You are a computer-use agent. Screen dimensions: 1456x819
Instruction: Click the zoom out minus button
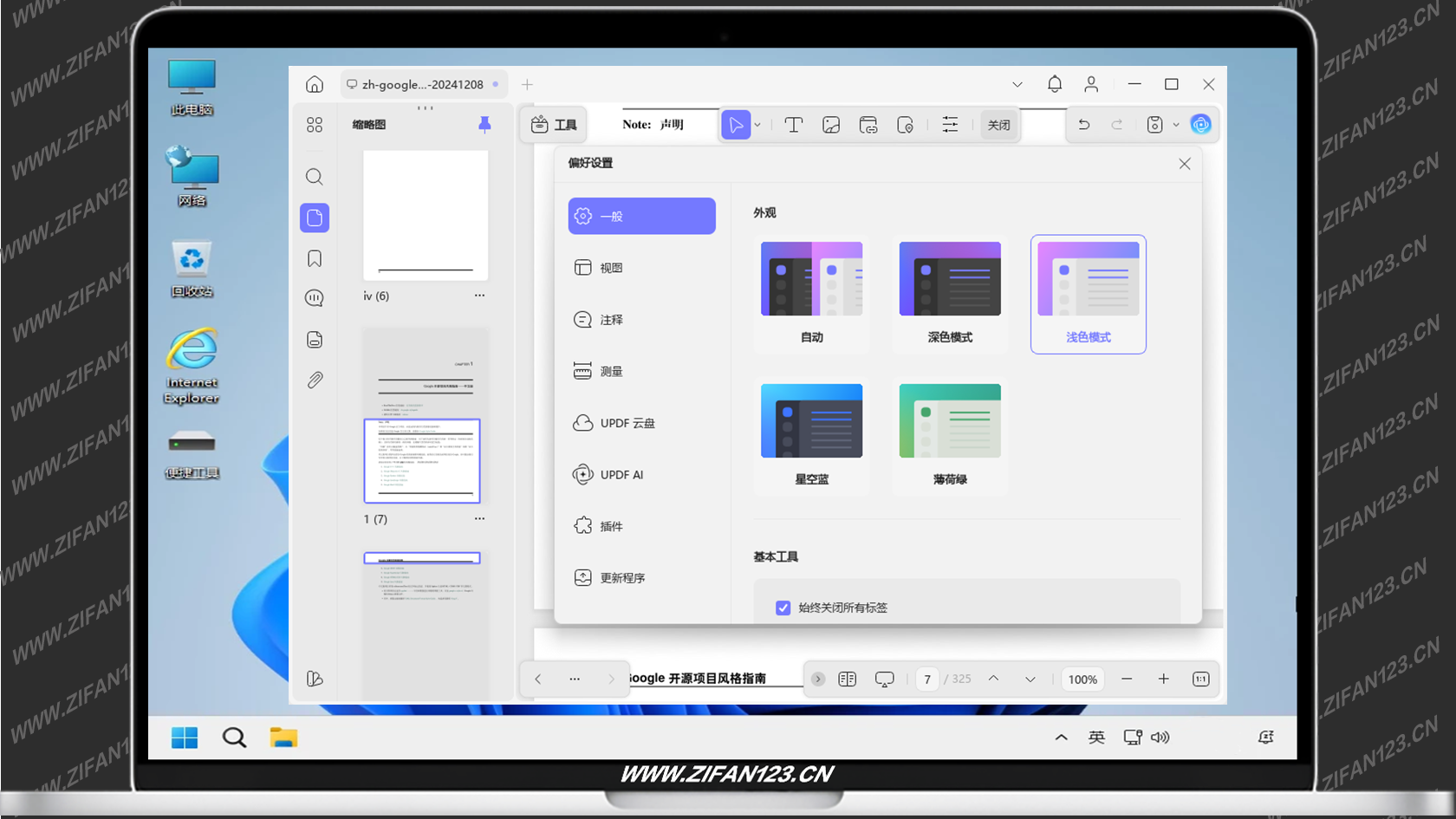[1127, 679]
